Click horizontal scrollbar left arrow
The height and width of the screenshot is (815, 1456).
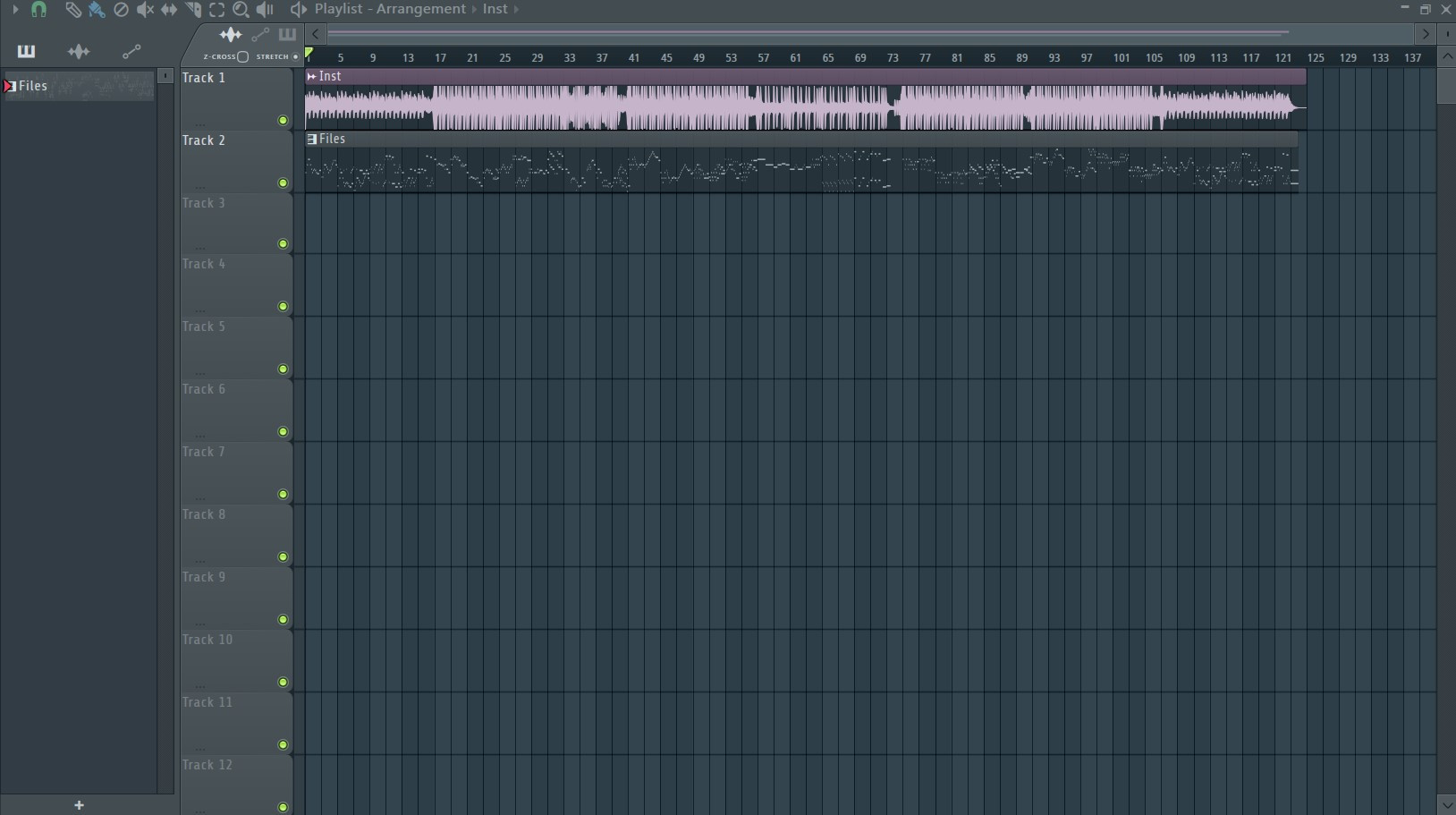coord(316,34)
